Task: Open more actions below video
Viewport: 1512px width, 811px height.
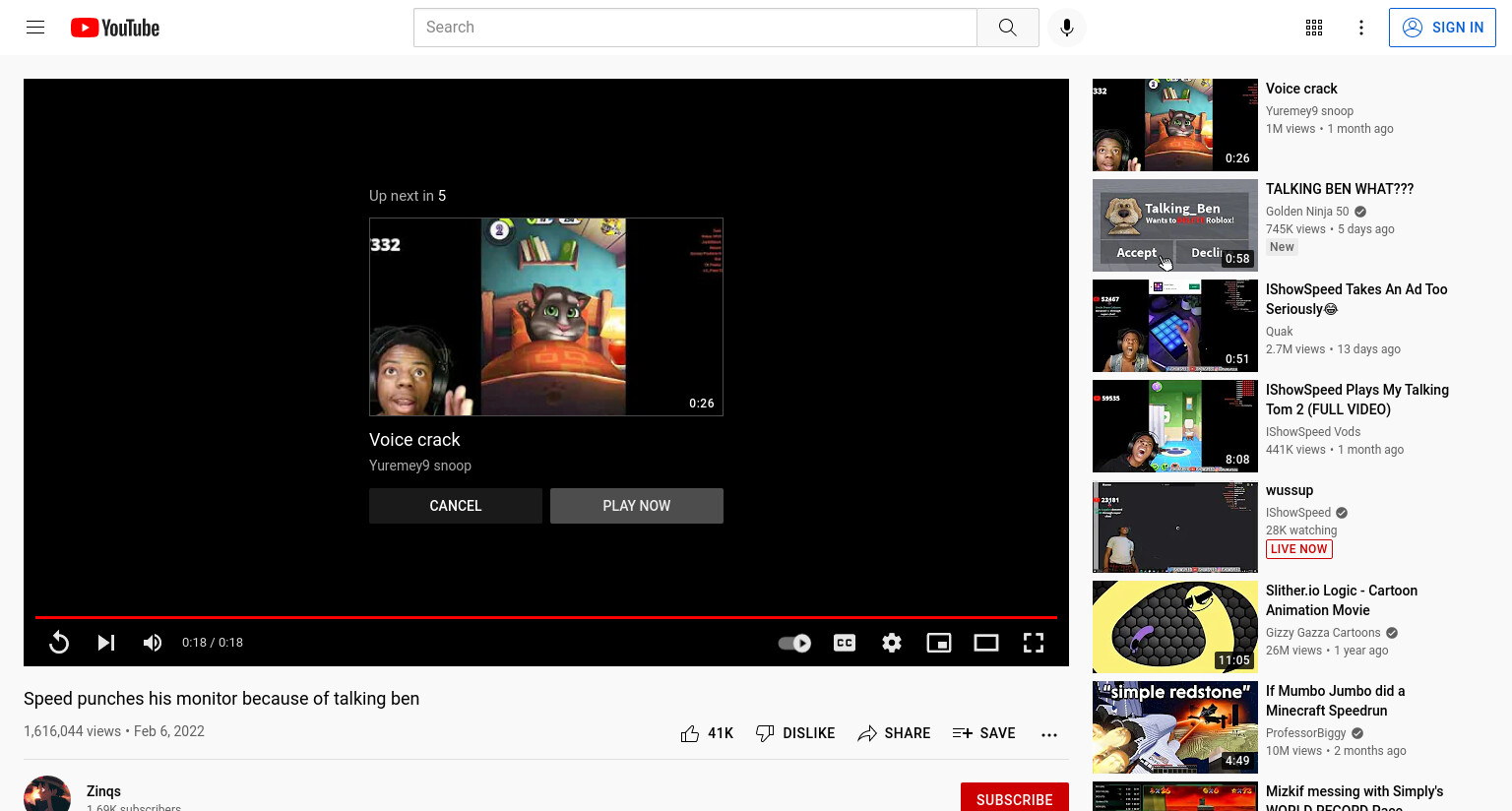Action: (1049, 733)
